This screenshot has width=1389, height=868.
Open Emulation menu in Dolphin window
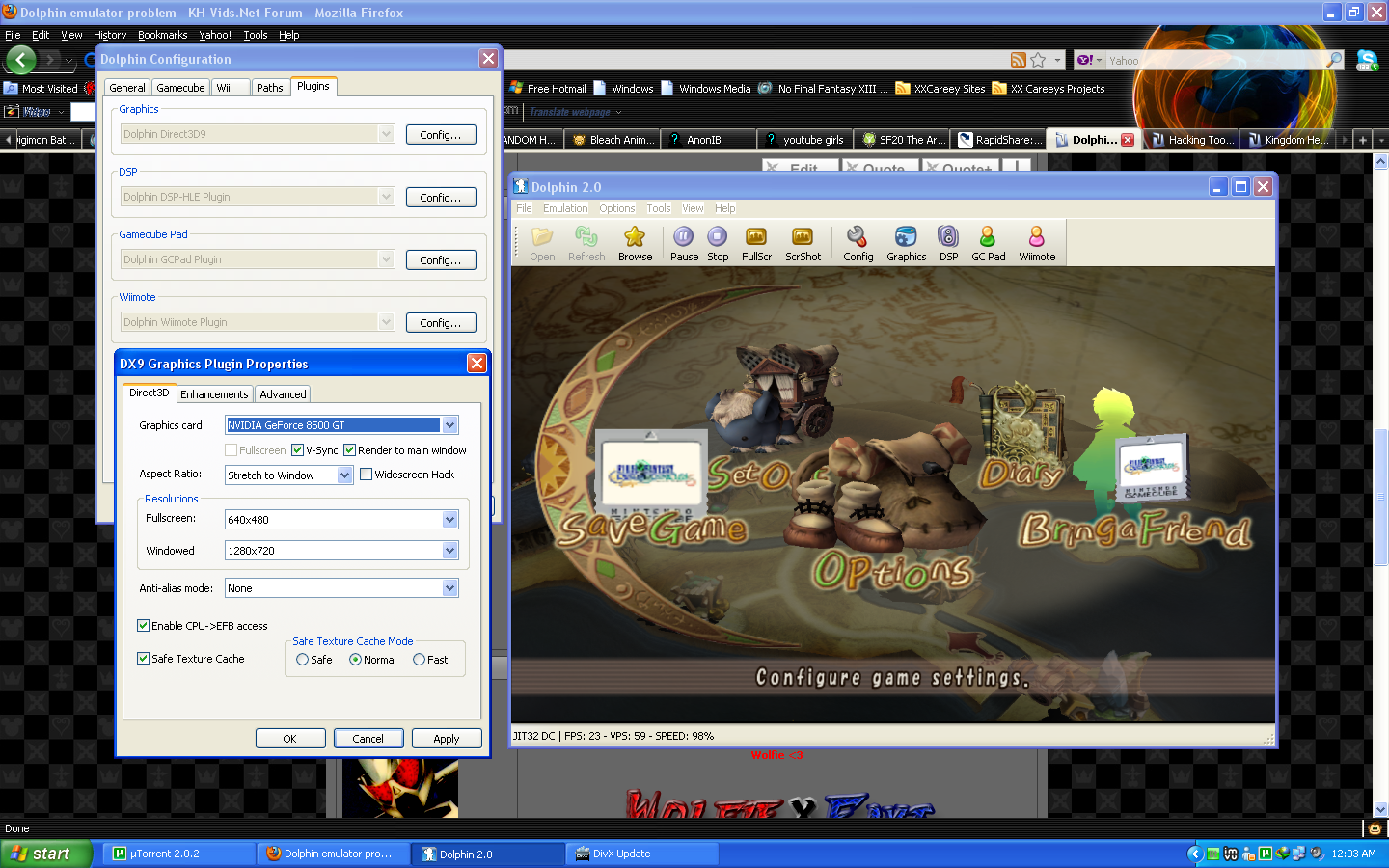coord(564,208)
